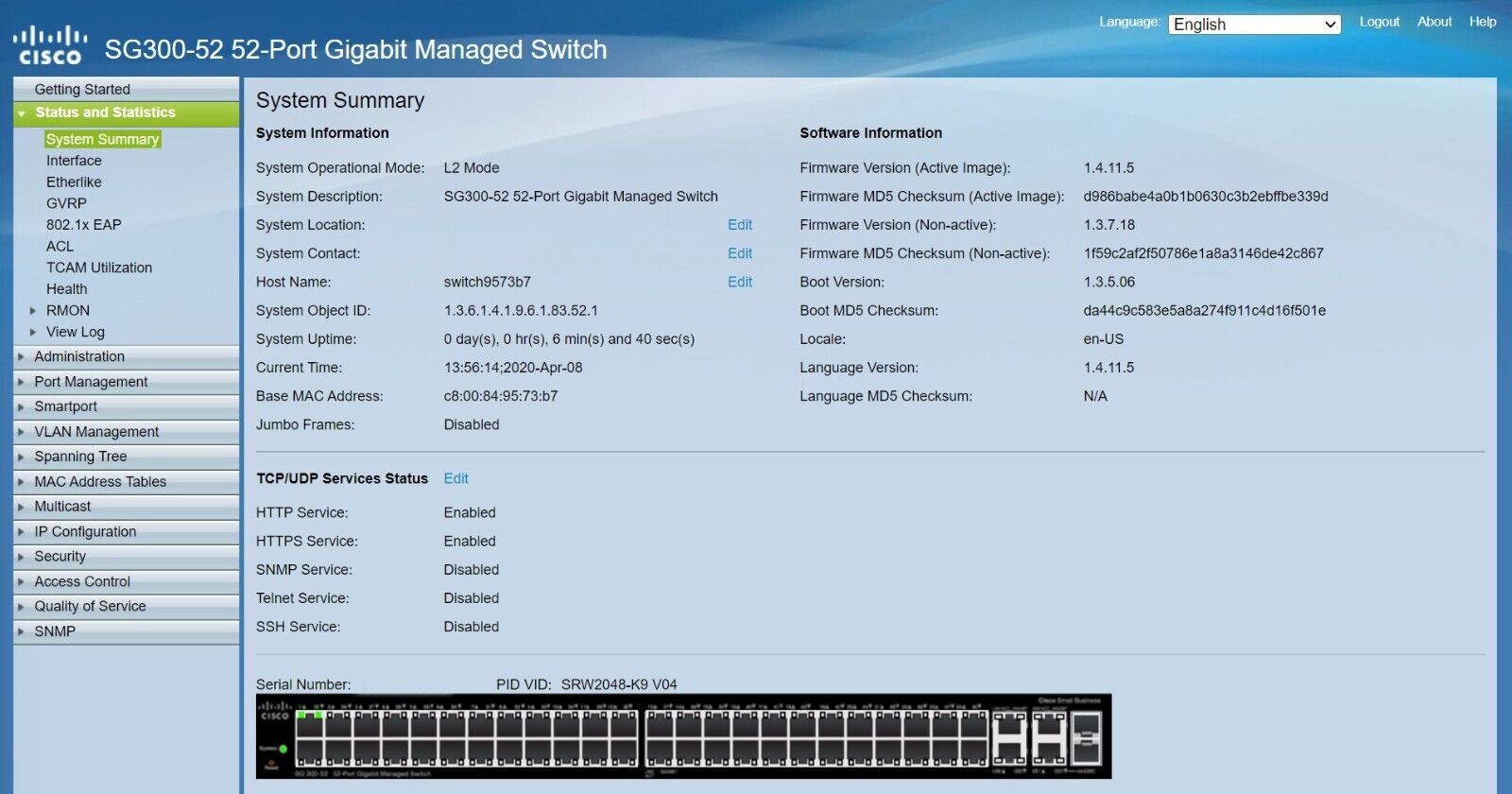Screen dimensions: 1512x794
Task: Log out via the Logout link
Action: [1379, 22]
